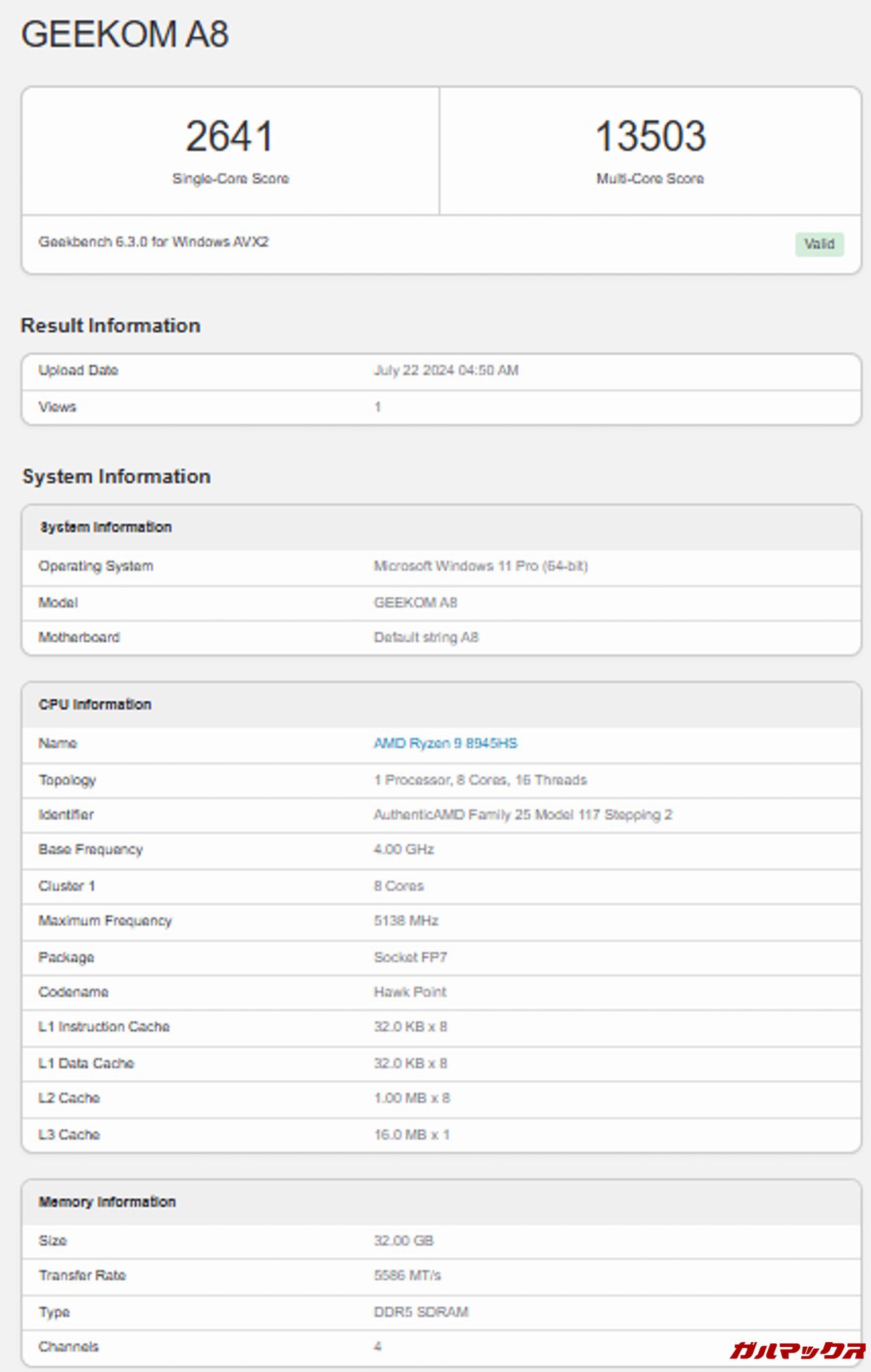
Task: Click the Topology value with 8 Cores
Action: pyautogui.click(x=480, y=780)
